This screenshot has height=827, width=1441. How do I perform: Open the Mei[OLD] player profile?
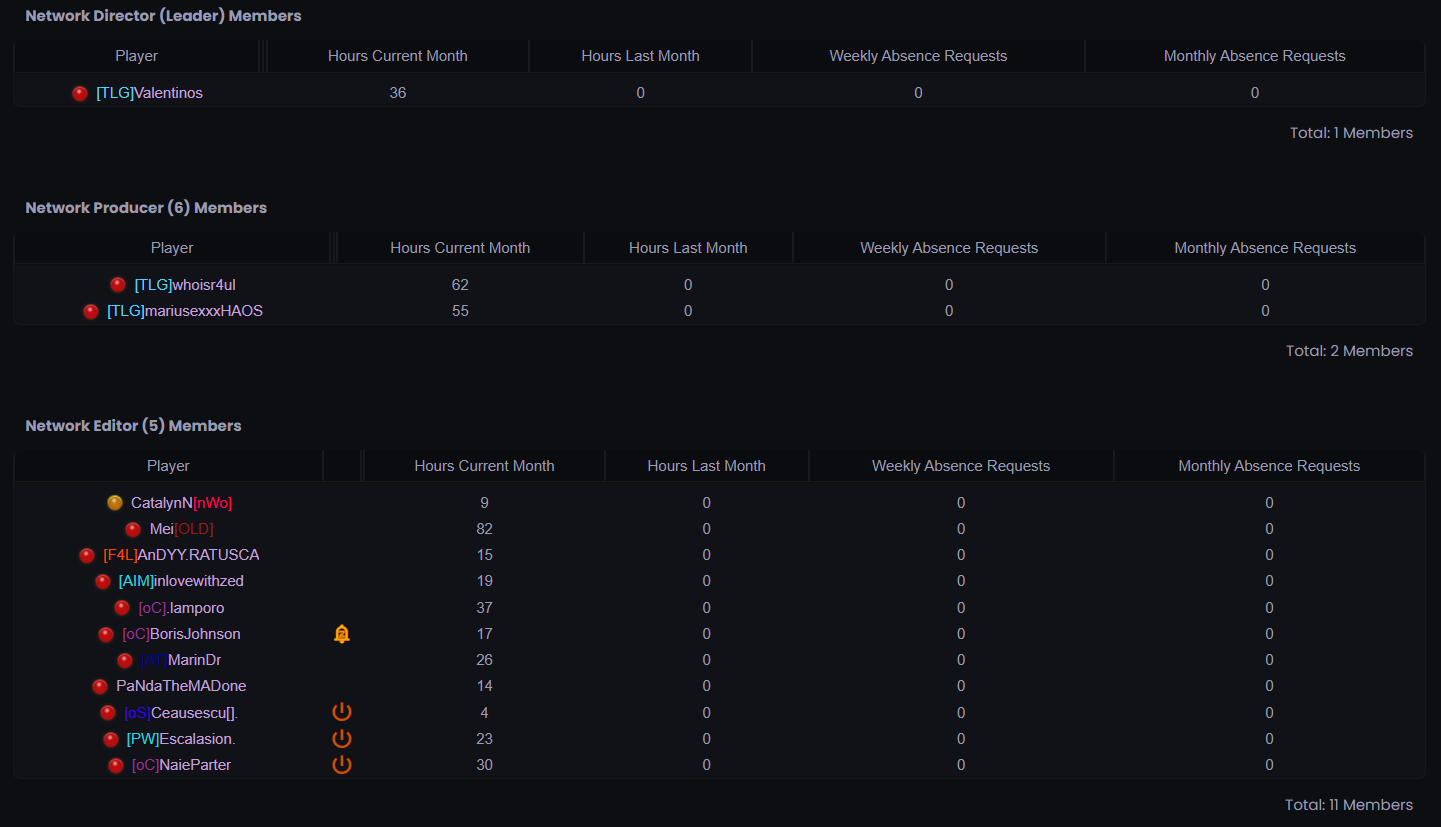[x=181, y=529]
